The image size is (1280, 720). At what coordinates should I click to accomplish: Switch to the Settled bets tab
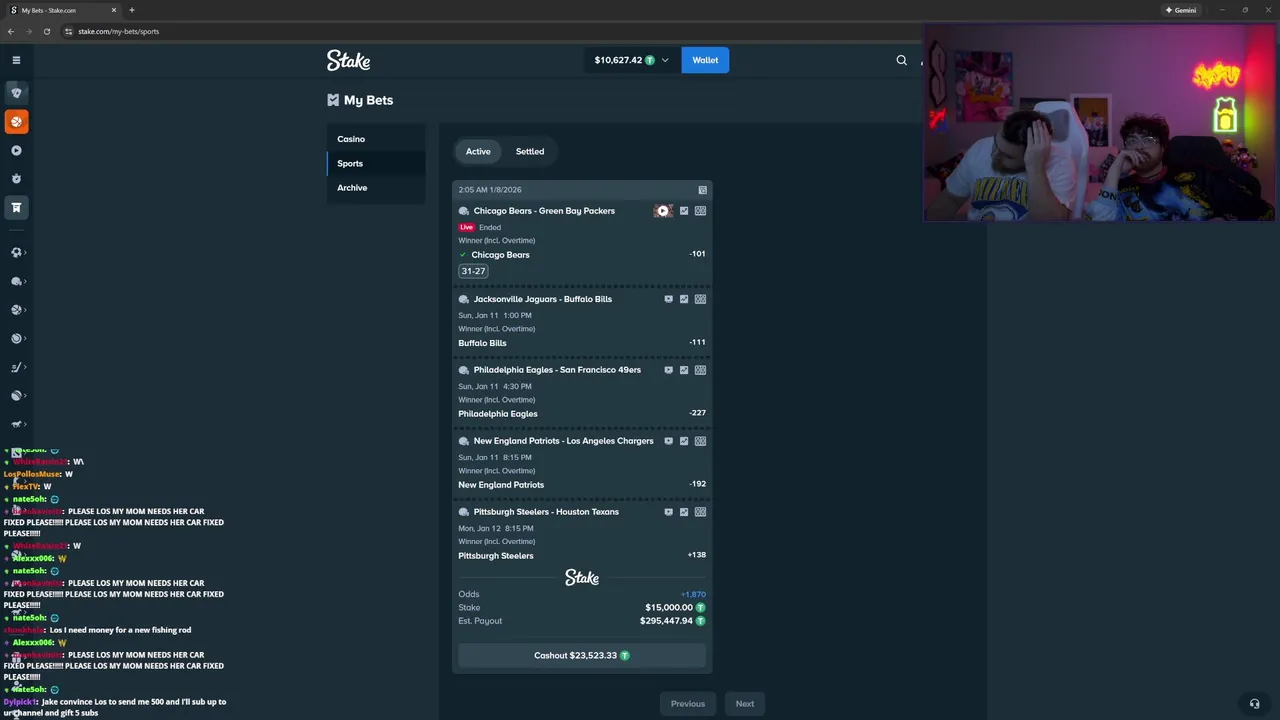tap(529, 151)
